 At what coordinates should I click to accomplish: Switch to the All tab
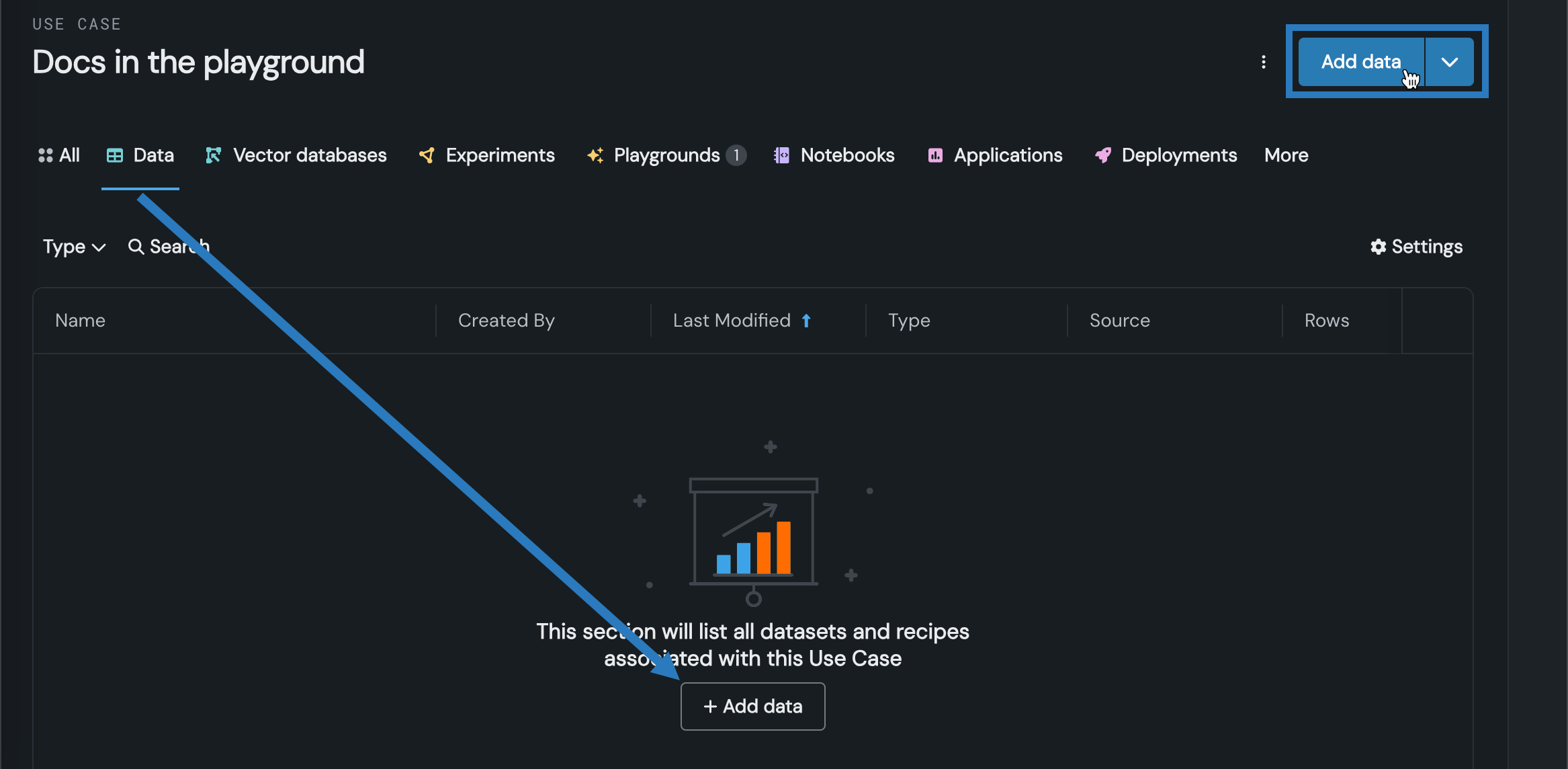59,155
